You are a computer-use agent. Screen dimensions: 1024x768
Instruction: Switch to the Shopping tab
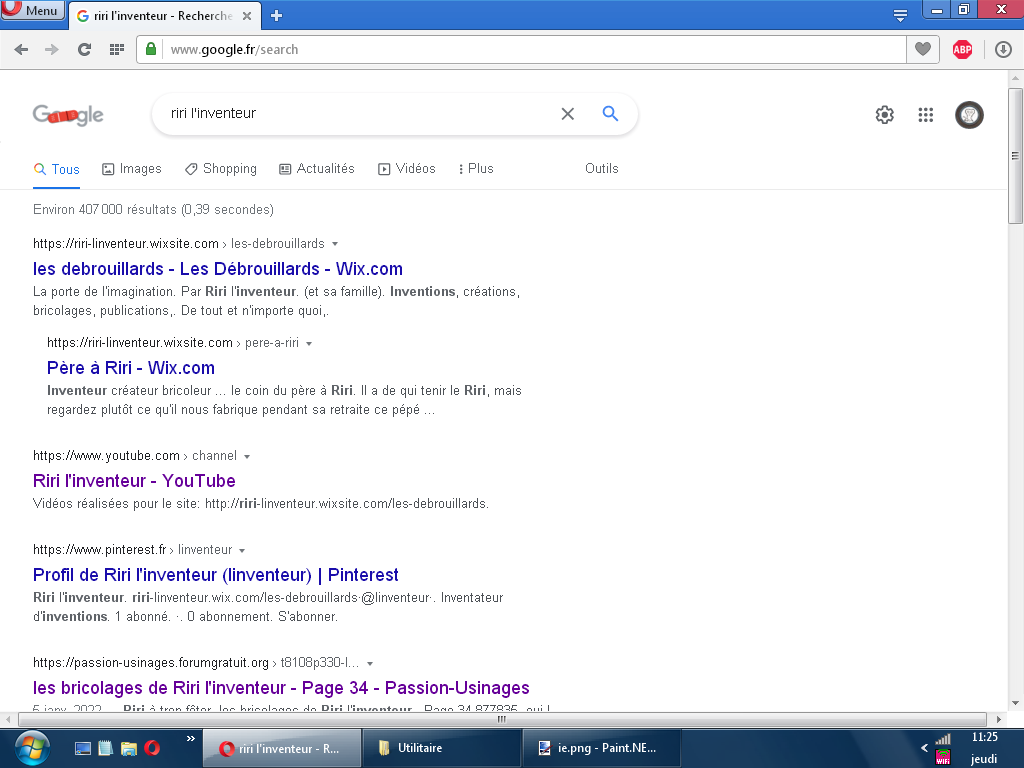coord(221,168)
